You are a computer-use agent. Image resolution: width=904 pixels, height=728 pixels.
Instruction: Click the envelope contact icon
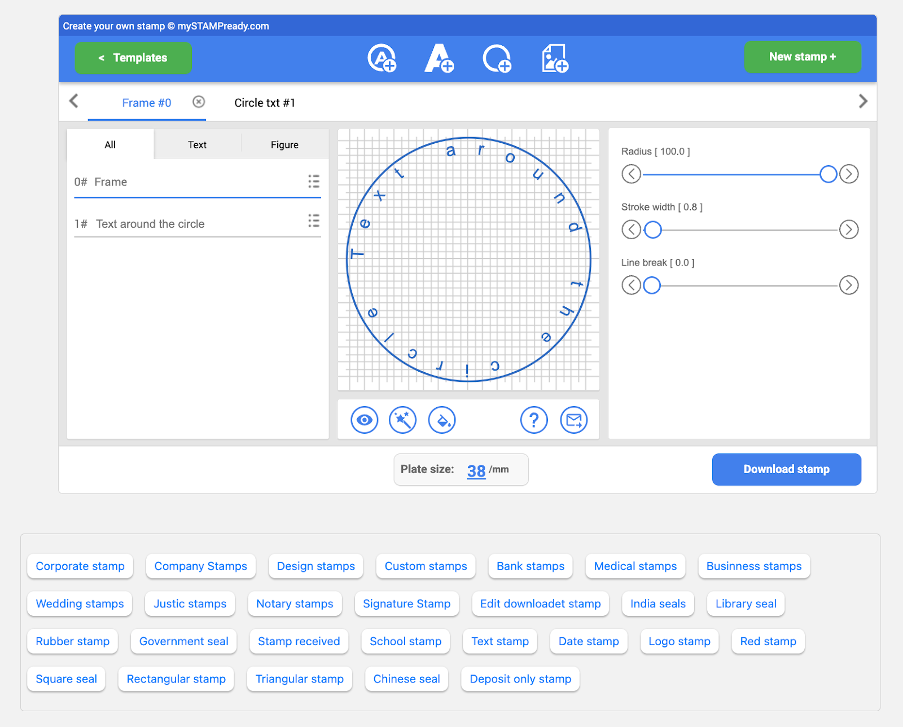(574, 420)
